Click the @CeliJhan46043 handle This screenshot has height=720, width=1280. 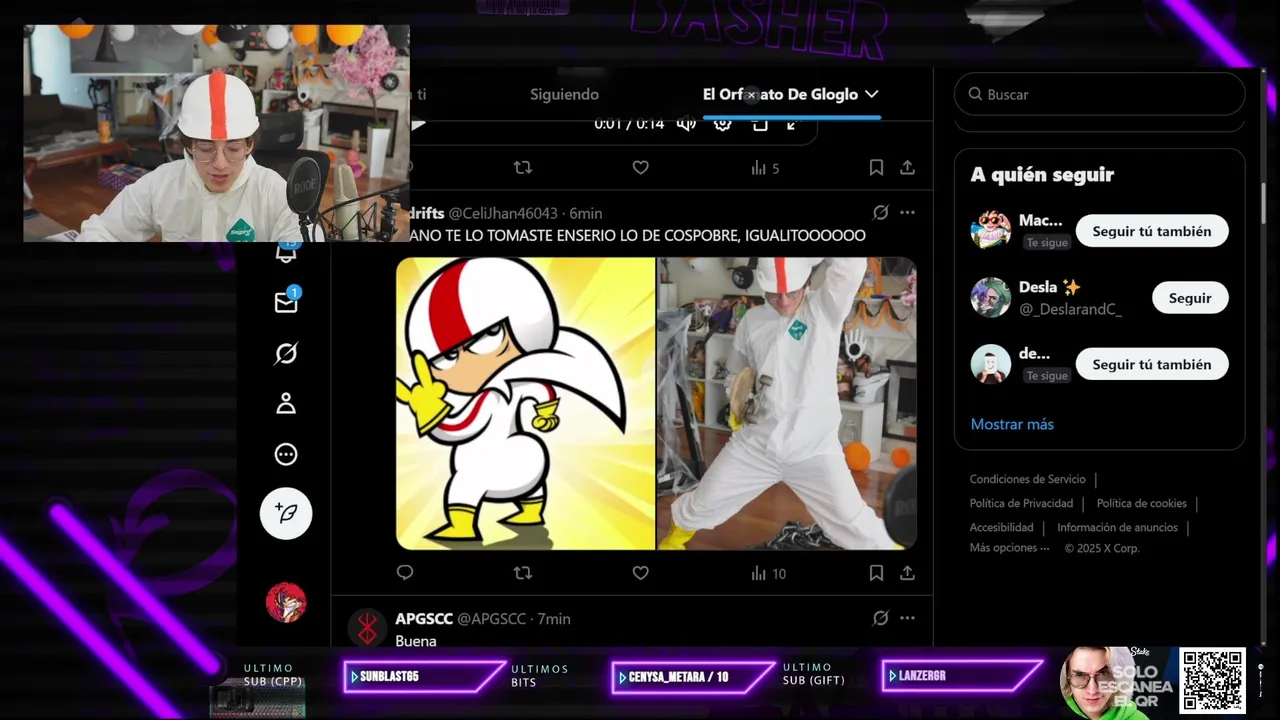503,213
